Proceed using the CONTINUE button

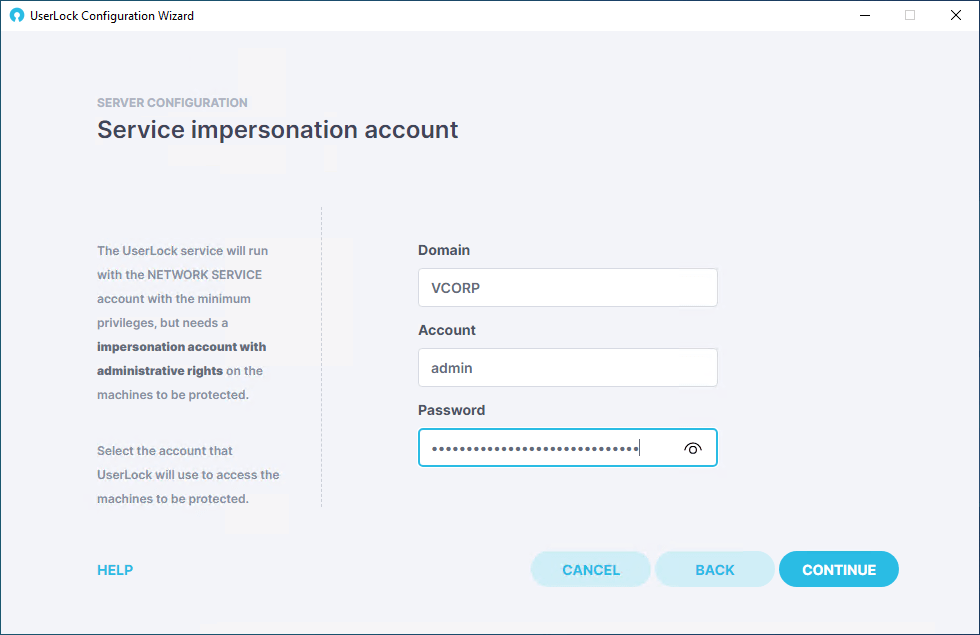(x=839, y=569)
